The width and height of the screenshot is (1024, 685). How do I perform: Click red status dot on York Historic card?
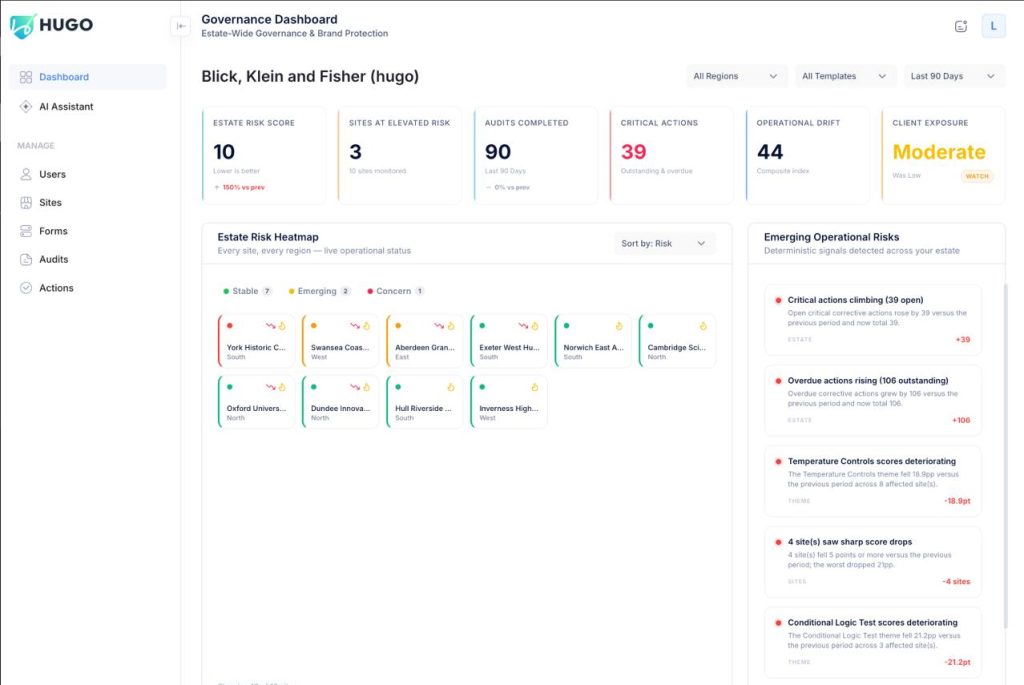(x=230, y=325)
